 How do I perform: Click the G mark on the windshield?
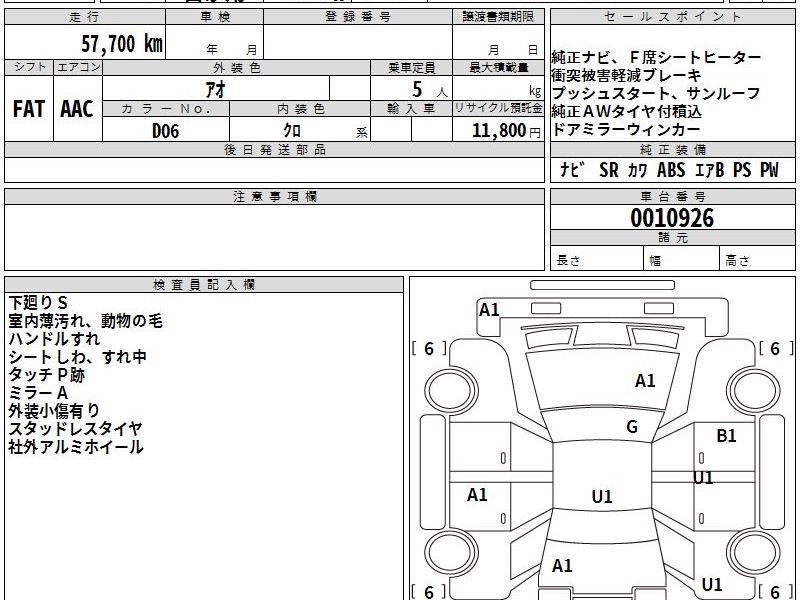632,427
